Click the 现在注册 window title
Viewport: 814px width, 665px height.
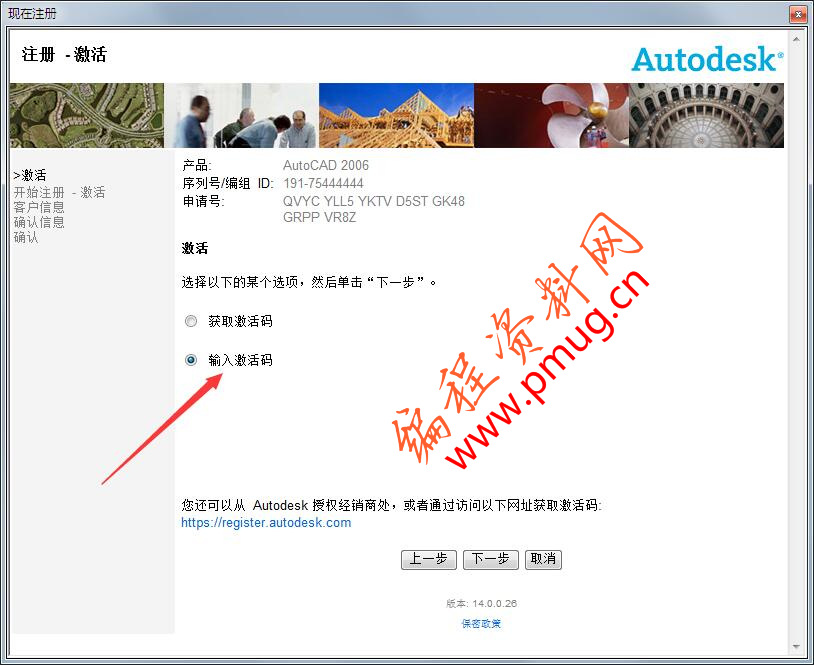(32, 13)
